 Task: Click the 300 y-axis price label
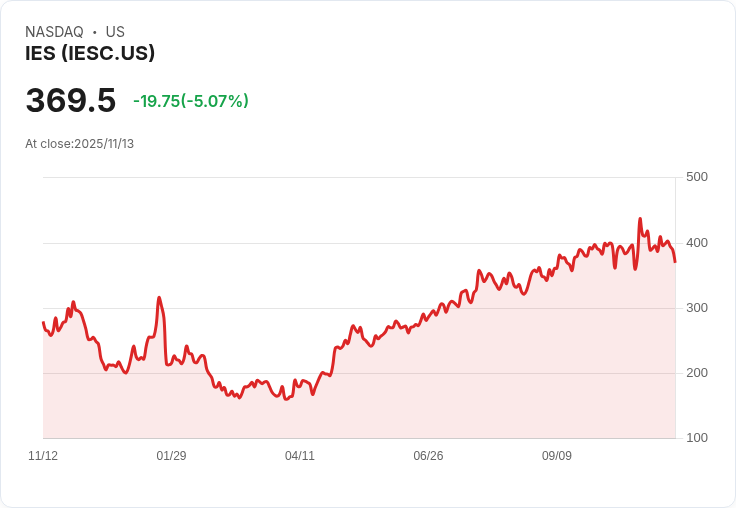pos(696,308)
